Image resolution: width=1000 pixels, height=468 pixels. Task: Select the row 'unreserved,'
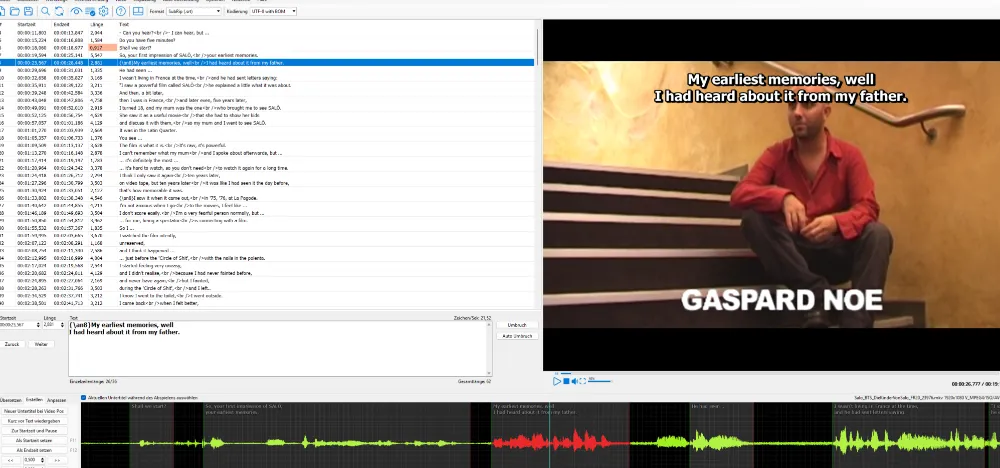[267, 243]
